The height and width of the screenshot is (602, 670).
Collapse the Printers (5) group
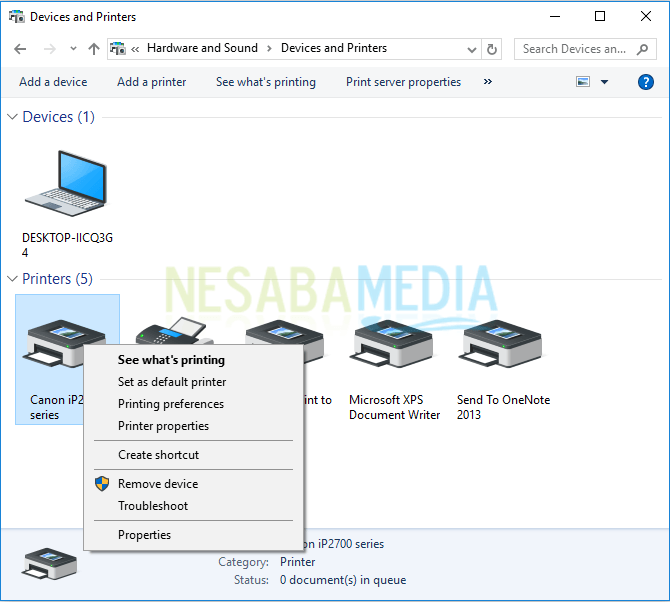12,279
